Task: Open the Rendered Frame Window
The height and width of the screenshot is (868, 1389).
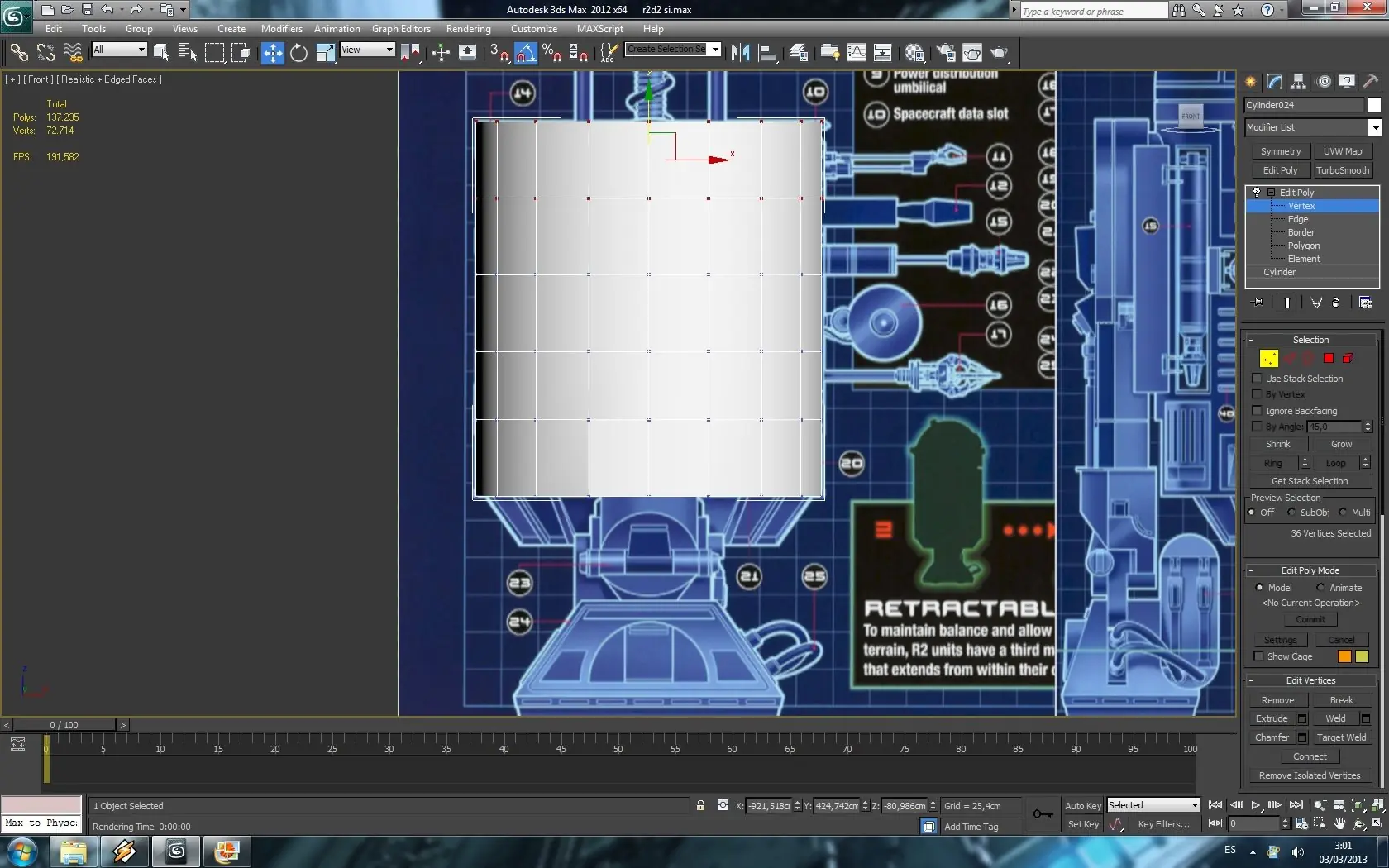Action: tap(972, 53)
